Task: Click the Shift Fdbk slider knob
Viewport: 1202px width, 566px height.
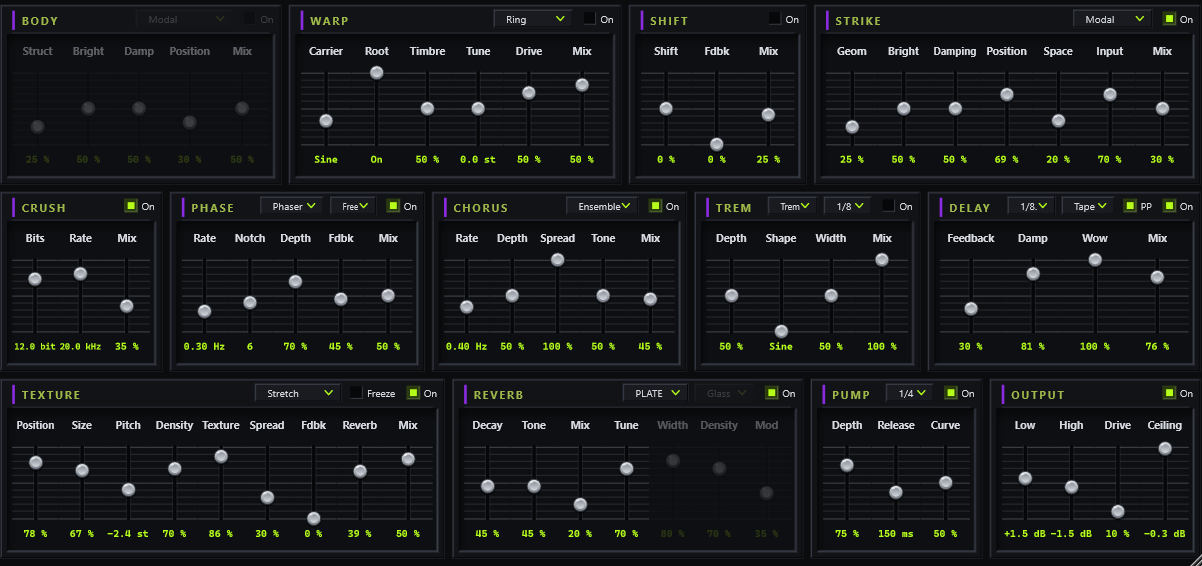Action: point(716,144)
